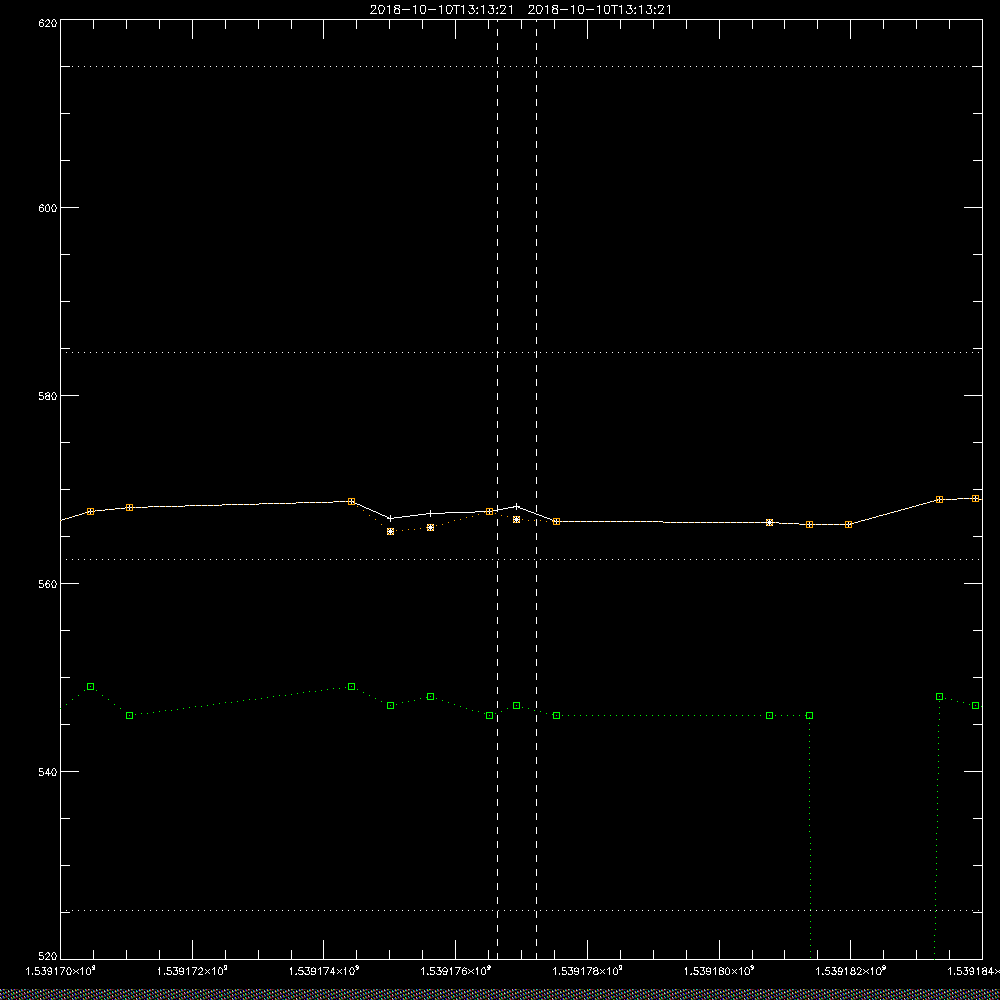The height and width of the screenshot is (1000, 1000).
Task: Select the x-axis label 1.539170×10⁹
Action: coord(61,971)
